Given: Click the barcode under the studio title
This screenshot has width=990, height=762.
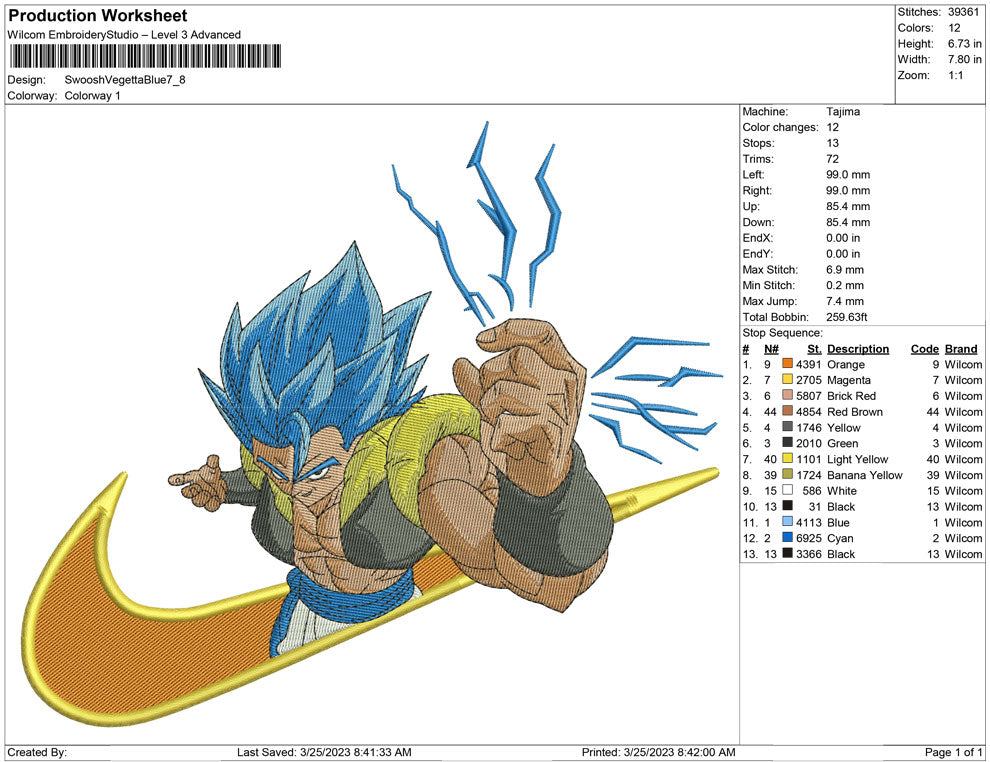Looking at the screenshot, I should (145, 56).
